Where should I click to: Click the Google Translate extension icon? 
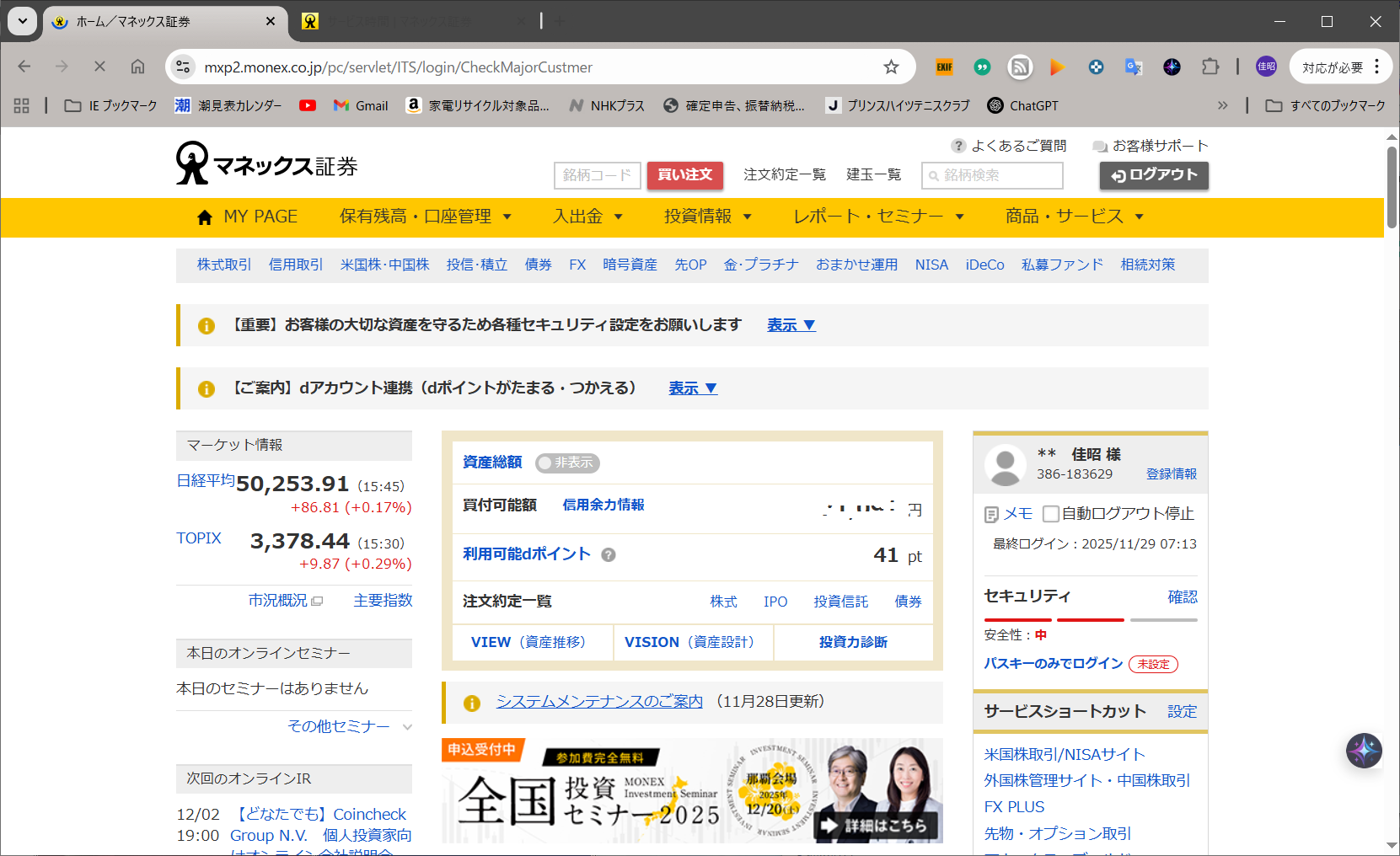coord(1134,67)
